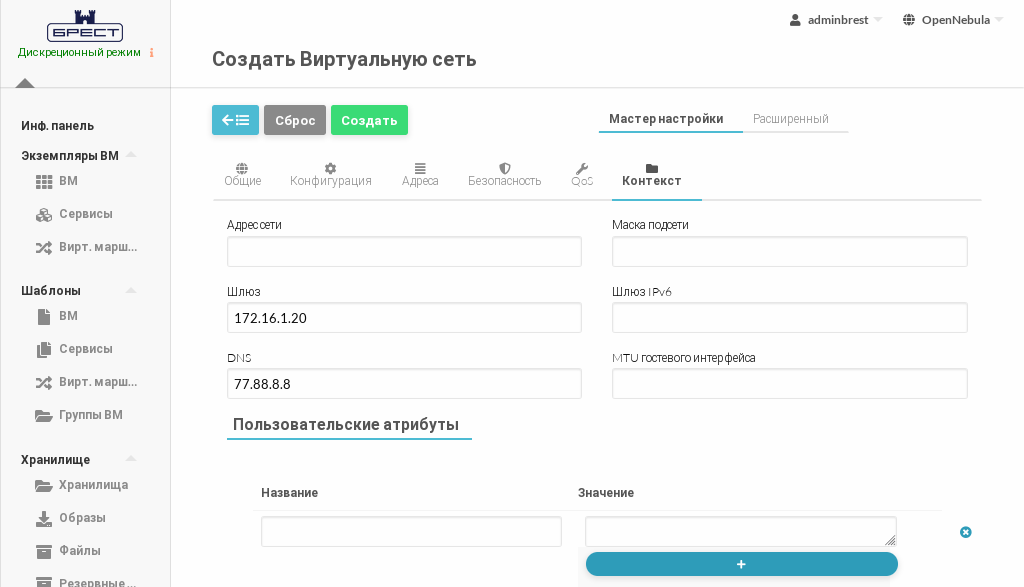Open the OpenNebula zone dropdown

point(952,20)
